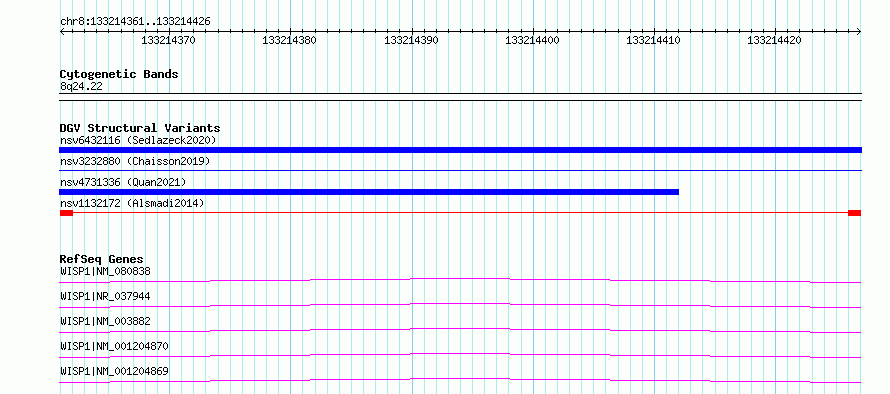Click the right red block of nsv1132172
Image resolution: width=890 pixels, height=394 pixels.
[x=854, y=213]
